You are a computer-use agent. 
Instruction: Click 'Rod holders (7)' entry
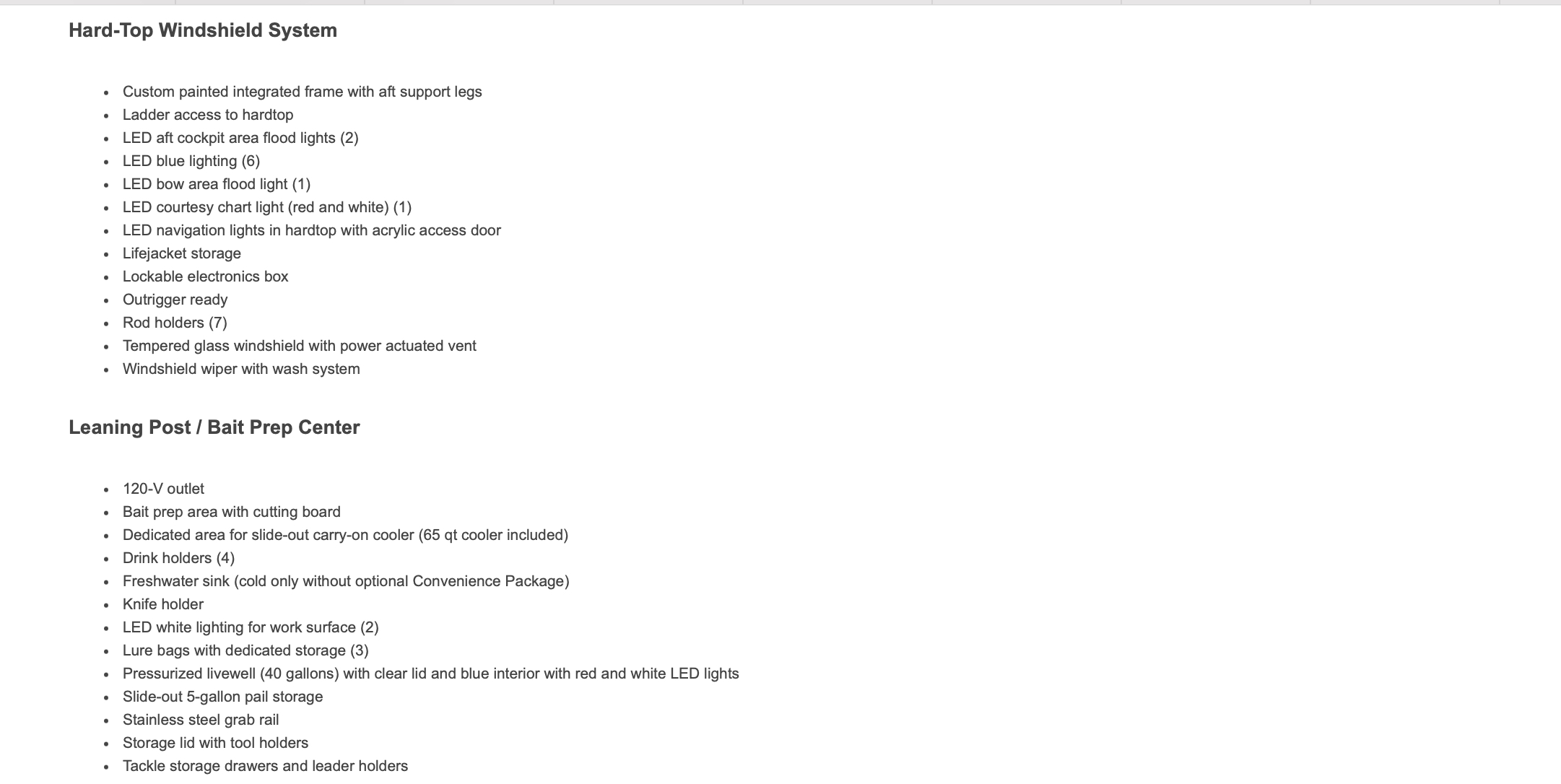175,323
